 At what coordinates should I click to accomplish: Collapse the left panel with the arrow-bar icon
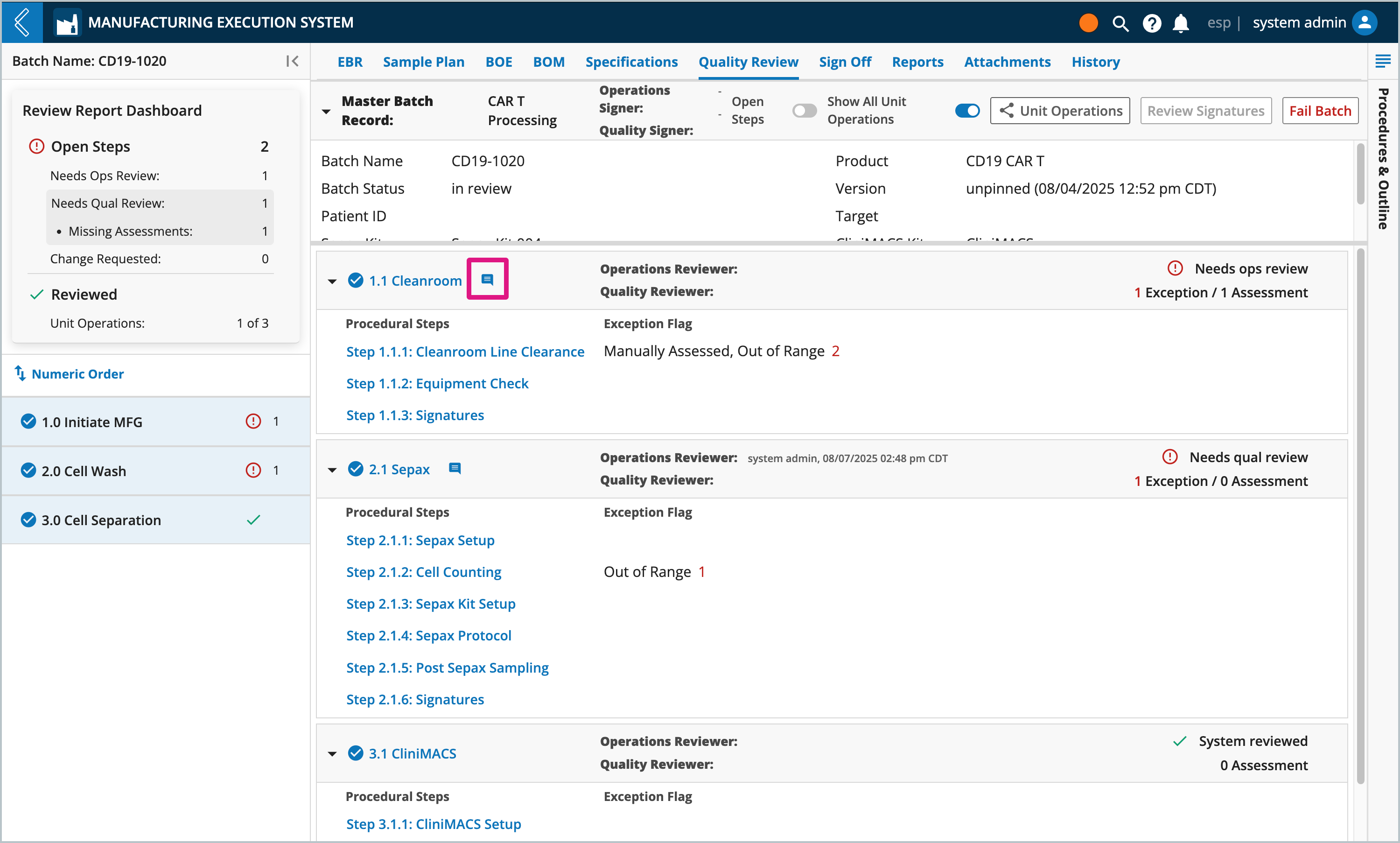point(292,61)
